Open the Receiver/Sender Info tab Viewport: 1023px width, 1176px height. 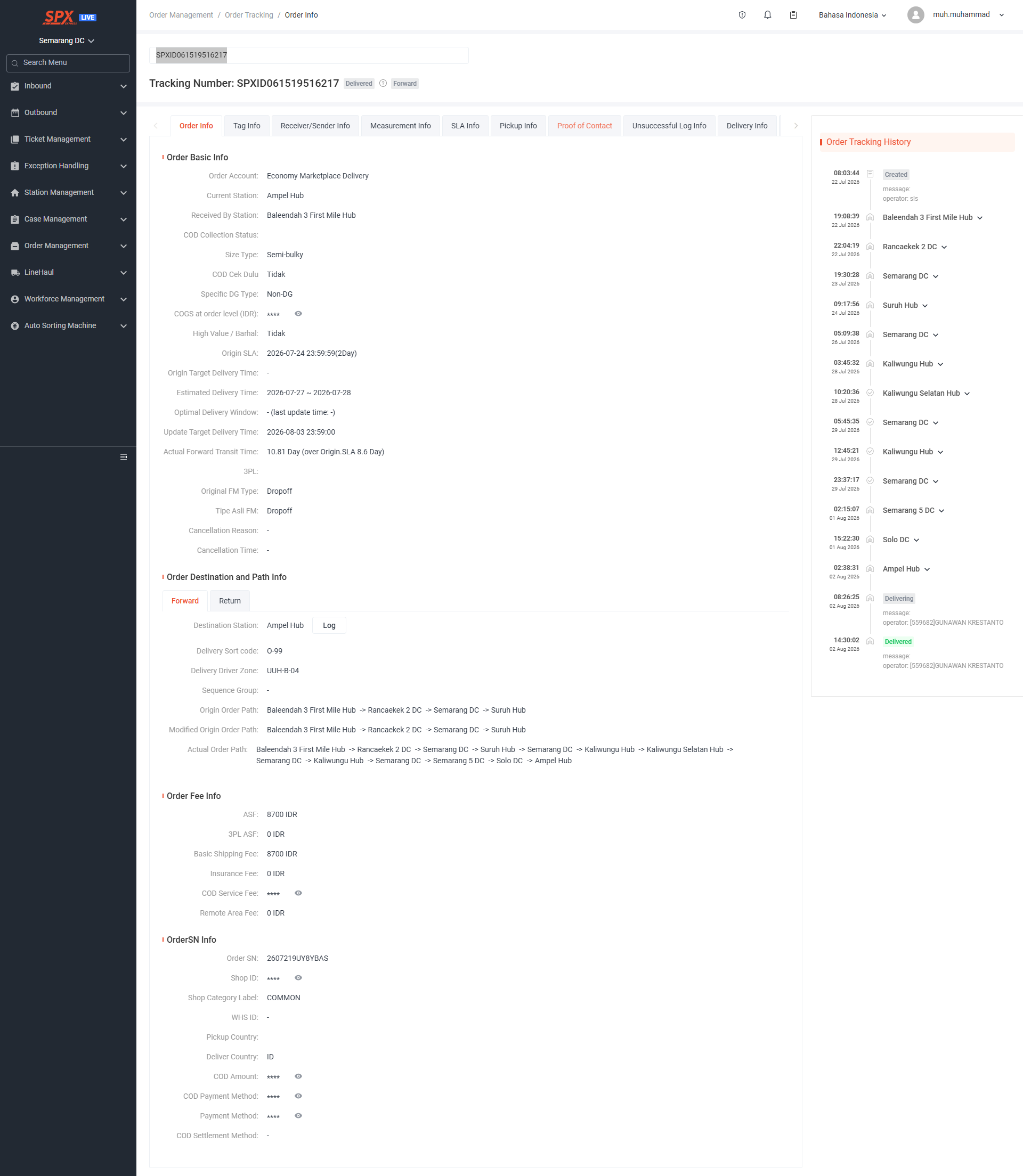[315, 126]
